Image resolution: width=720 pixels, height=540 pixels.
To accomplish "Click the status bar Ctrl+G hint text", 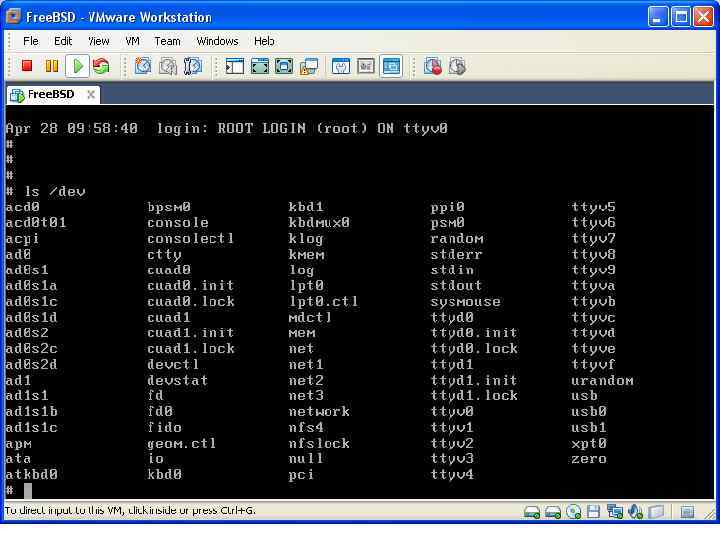I will pyautogui.click(x=129, y=510).
